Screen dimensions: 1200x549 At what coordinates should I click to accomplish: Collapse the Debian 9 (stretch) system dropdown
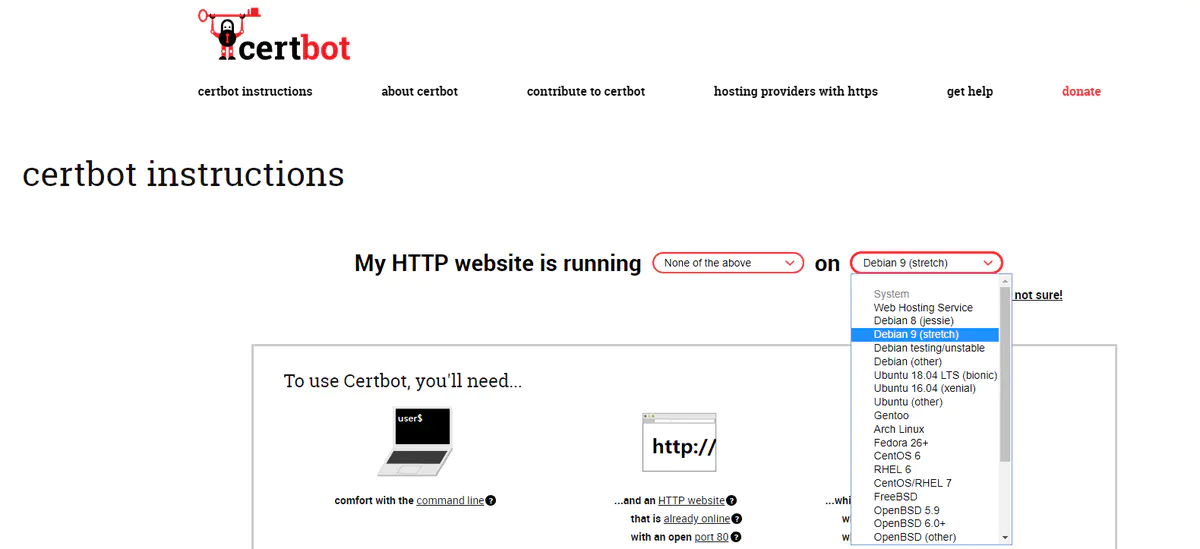(x=926, y=263)
